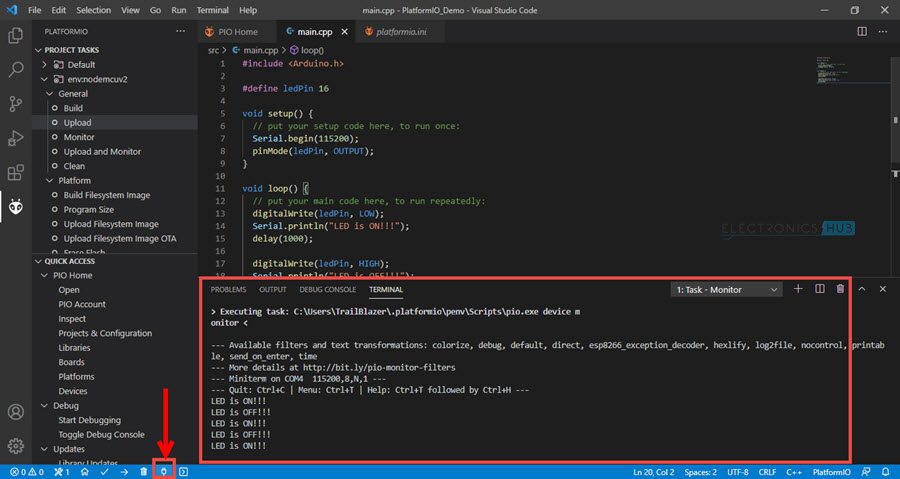900x479 pixels.
Task: Change language mode via C++
Action: click(794, 472)
